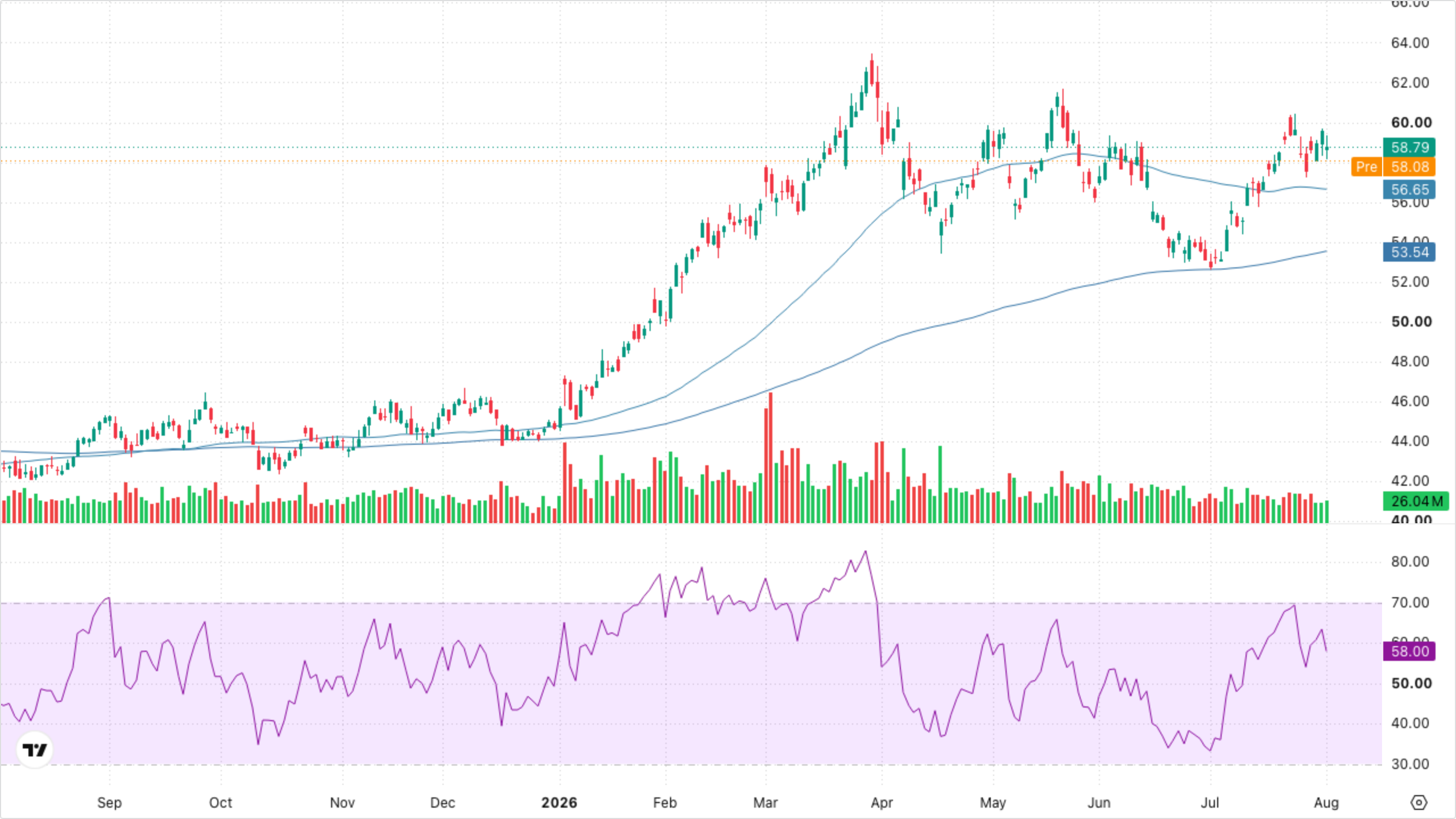Click the purple 58.00 RSI value label
The image size is (1456, 819).
tap(1409, 651)
